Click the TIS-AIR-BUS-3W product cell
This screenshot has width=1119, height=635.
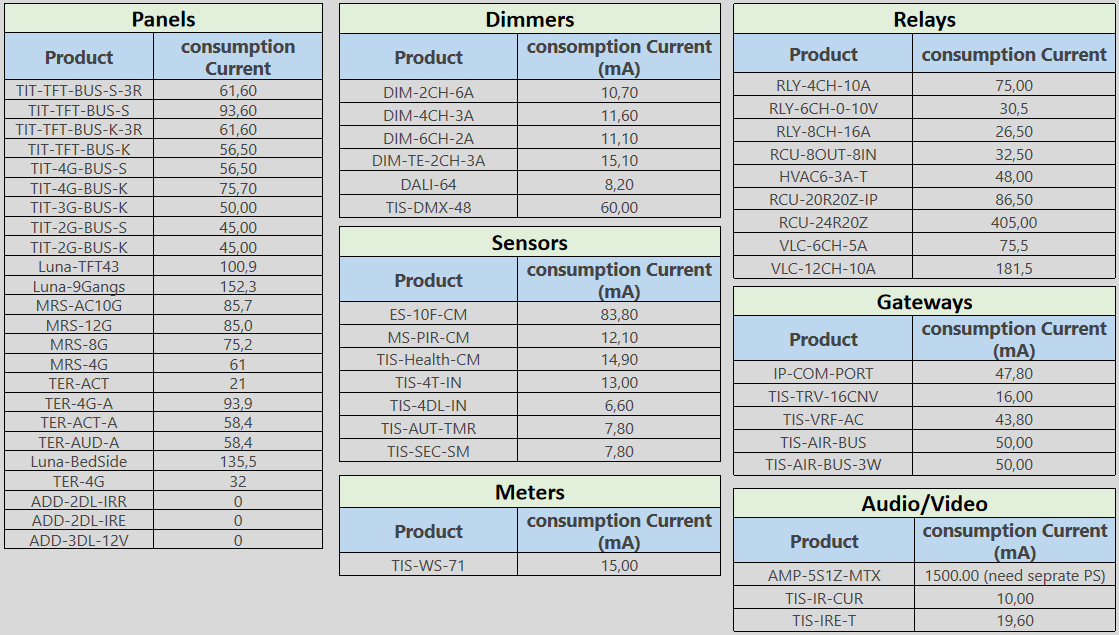822,464
